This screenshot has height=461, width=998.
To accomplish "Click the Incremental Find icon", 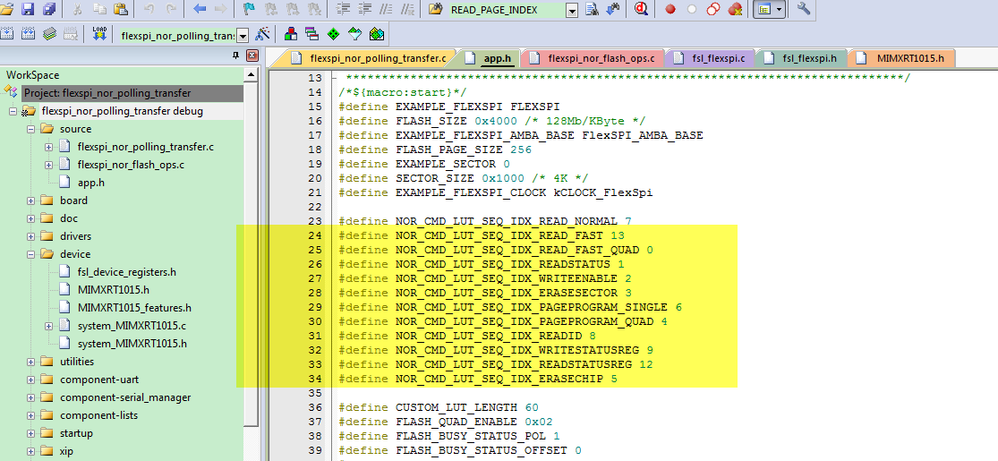I will [614, 9].
